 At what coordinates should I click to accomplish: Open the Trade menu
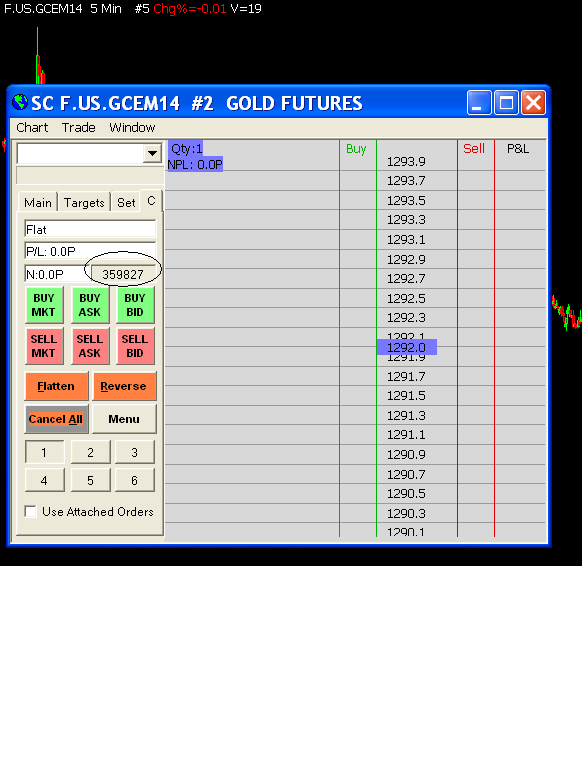[78, 127]
